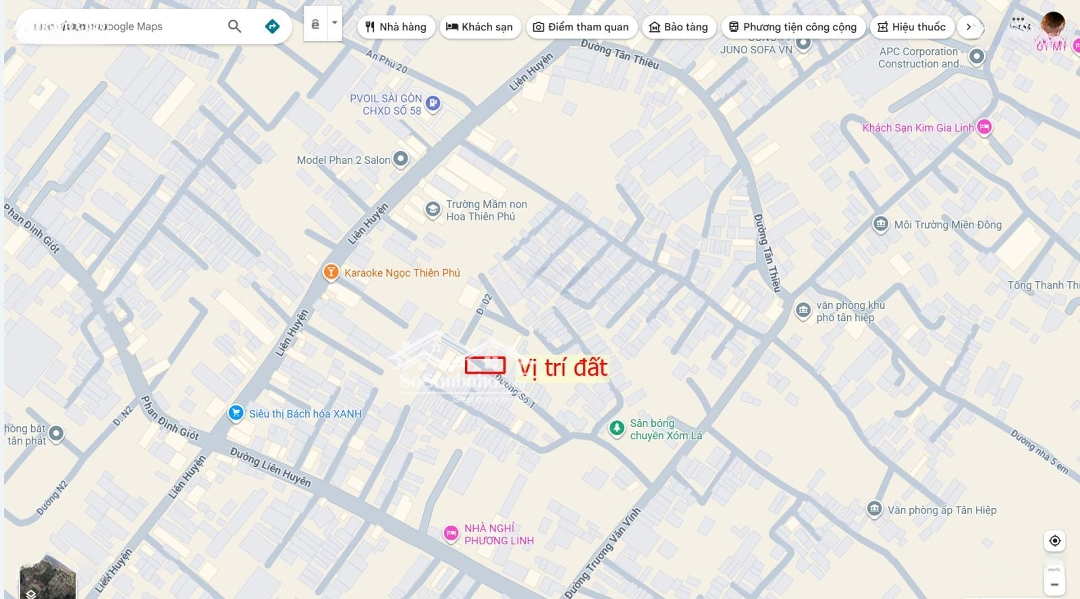Click the my location target button

(x=1055, y=540)
